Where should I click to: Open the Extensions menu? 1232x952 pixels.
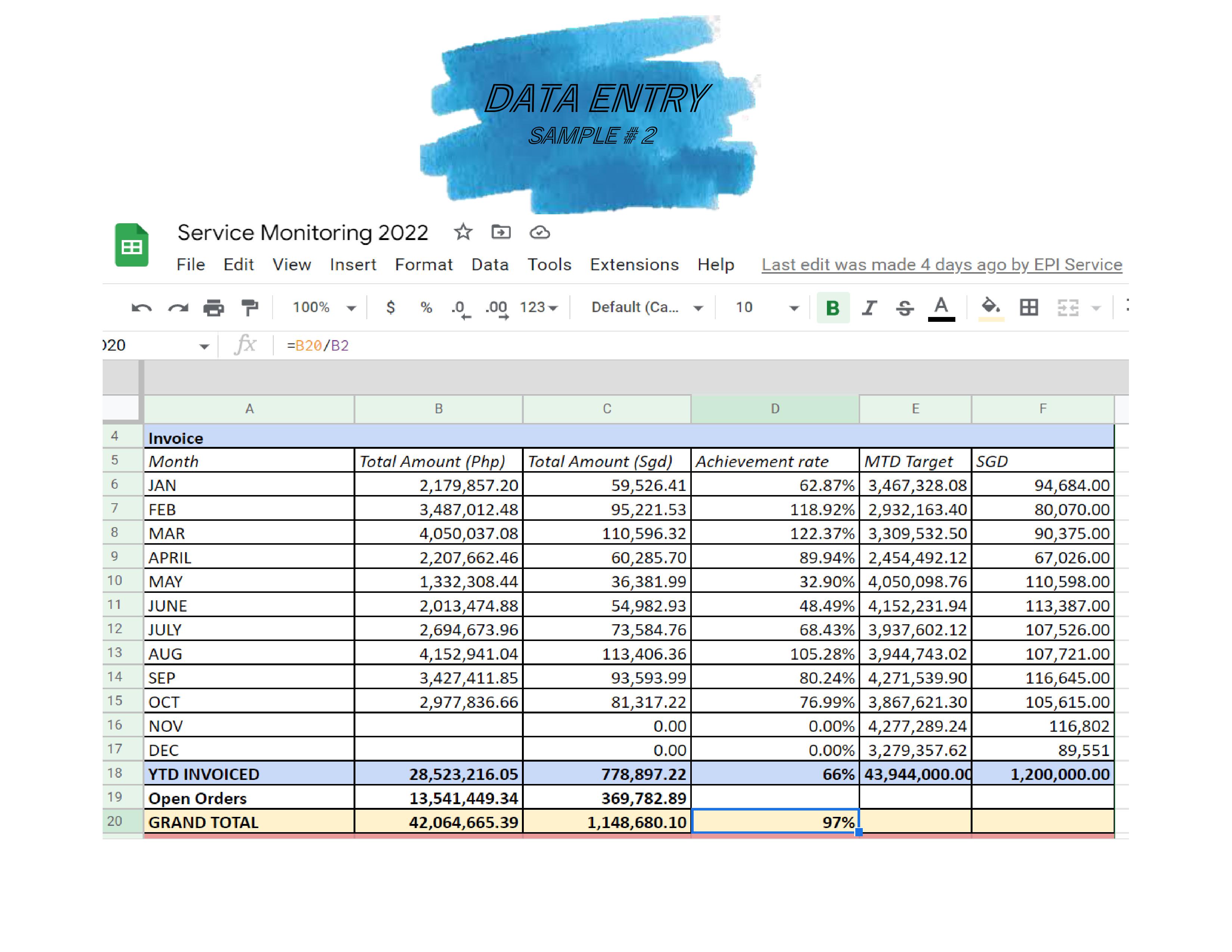(x=634, y=265)
